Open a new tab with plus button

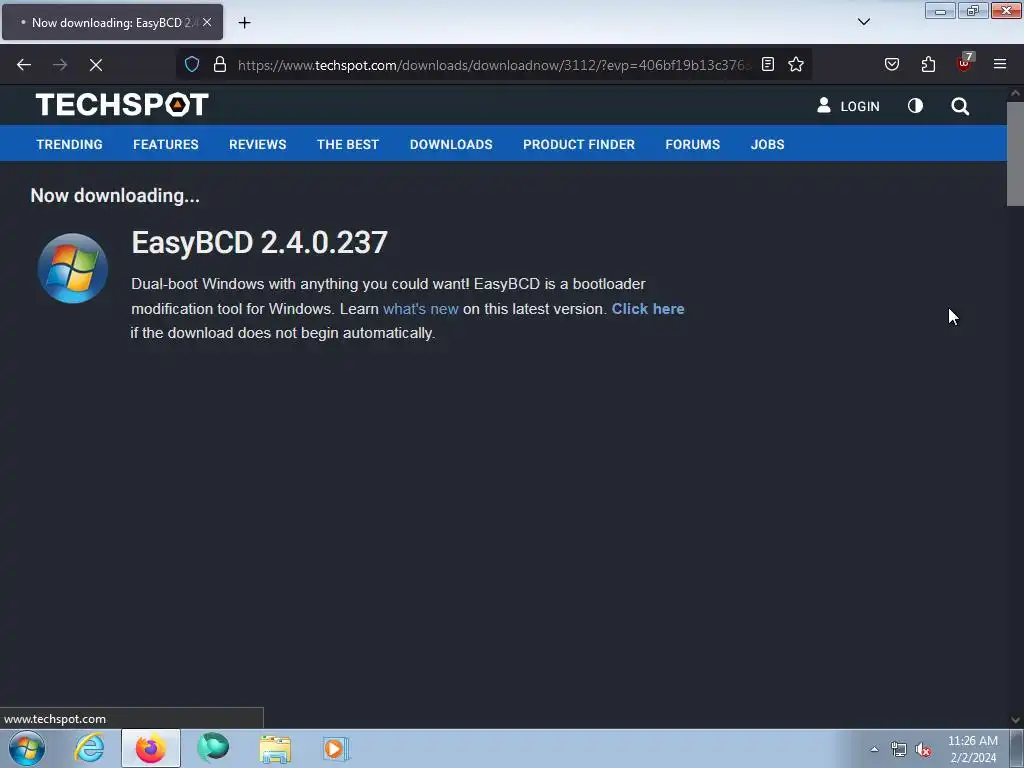coord(244,23)
